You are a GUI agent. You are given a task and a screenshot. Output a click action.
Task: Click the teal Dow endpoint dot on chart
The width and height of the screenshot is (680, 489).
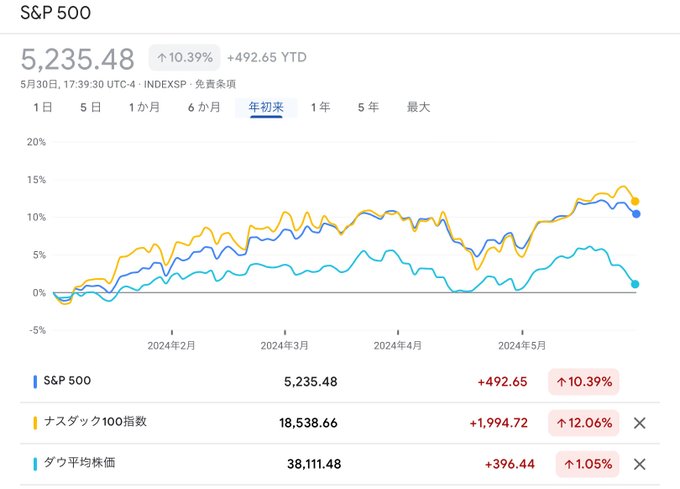[635, 284]
